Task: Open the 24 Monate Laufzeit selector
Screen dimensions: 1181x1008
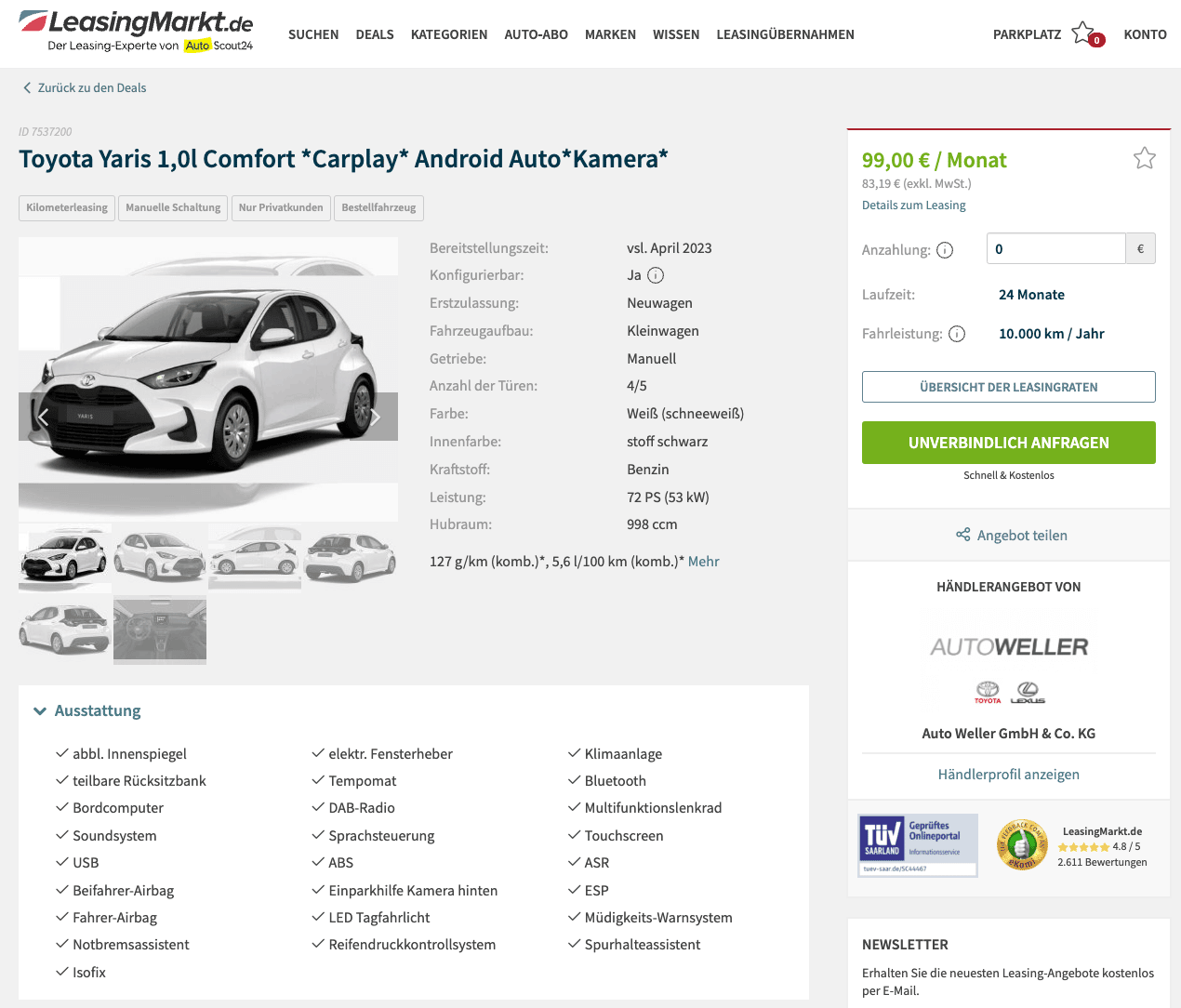Action: coord(1031,295)
